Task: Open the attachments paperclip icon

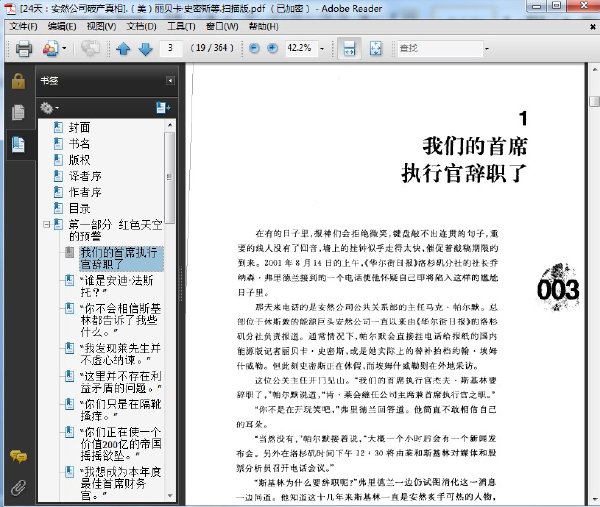Action: pos(18,487)
